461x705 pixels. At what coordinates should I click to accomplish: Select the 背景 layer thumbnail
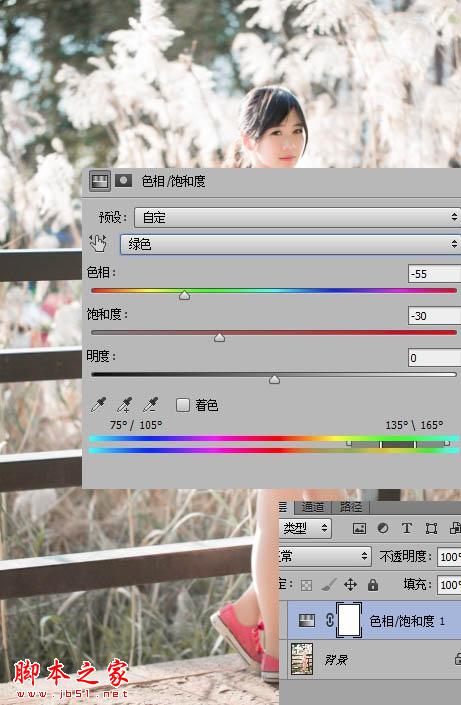302,659
